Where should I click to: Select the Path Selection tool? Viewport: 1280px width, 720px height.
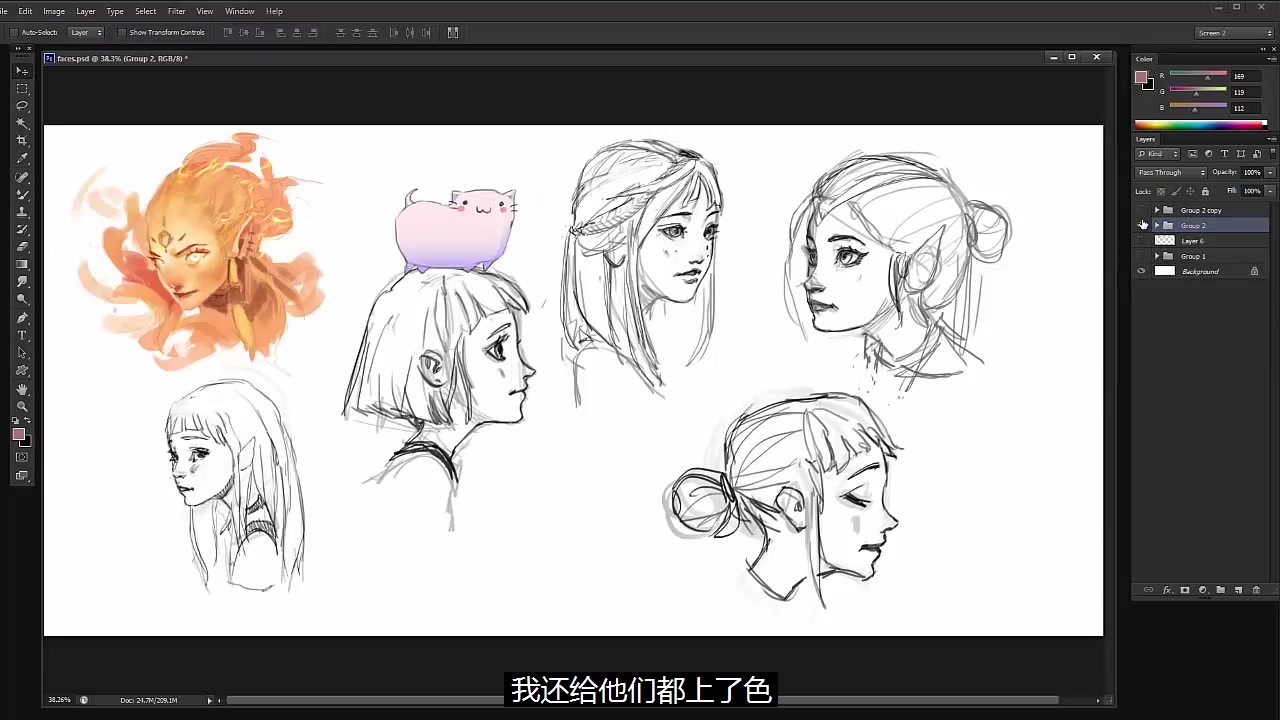pos(22,353)
